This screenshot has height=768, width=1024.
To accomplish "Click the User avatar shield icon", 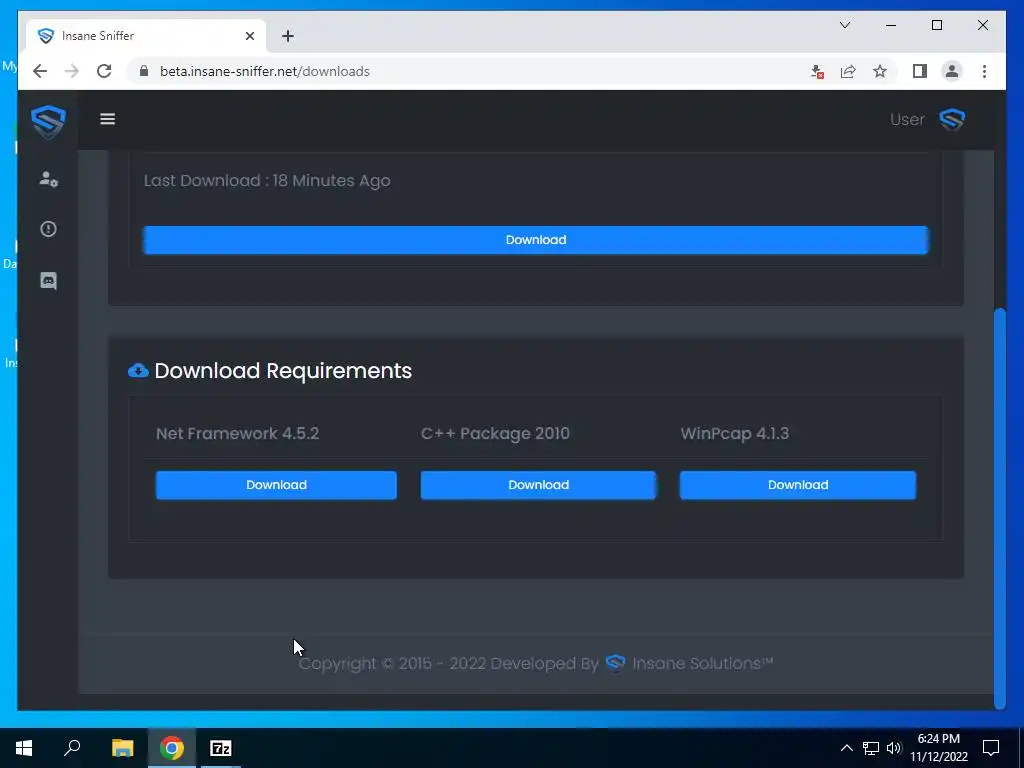I will 952,120.
